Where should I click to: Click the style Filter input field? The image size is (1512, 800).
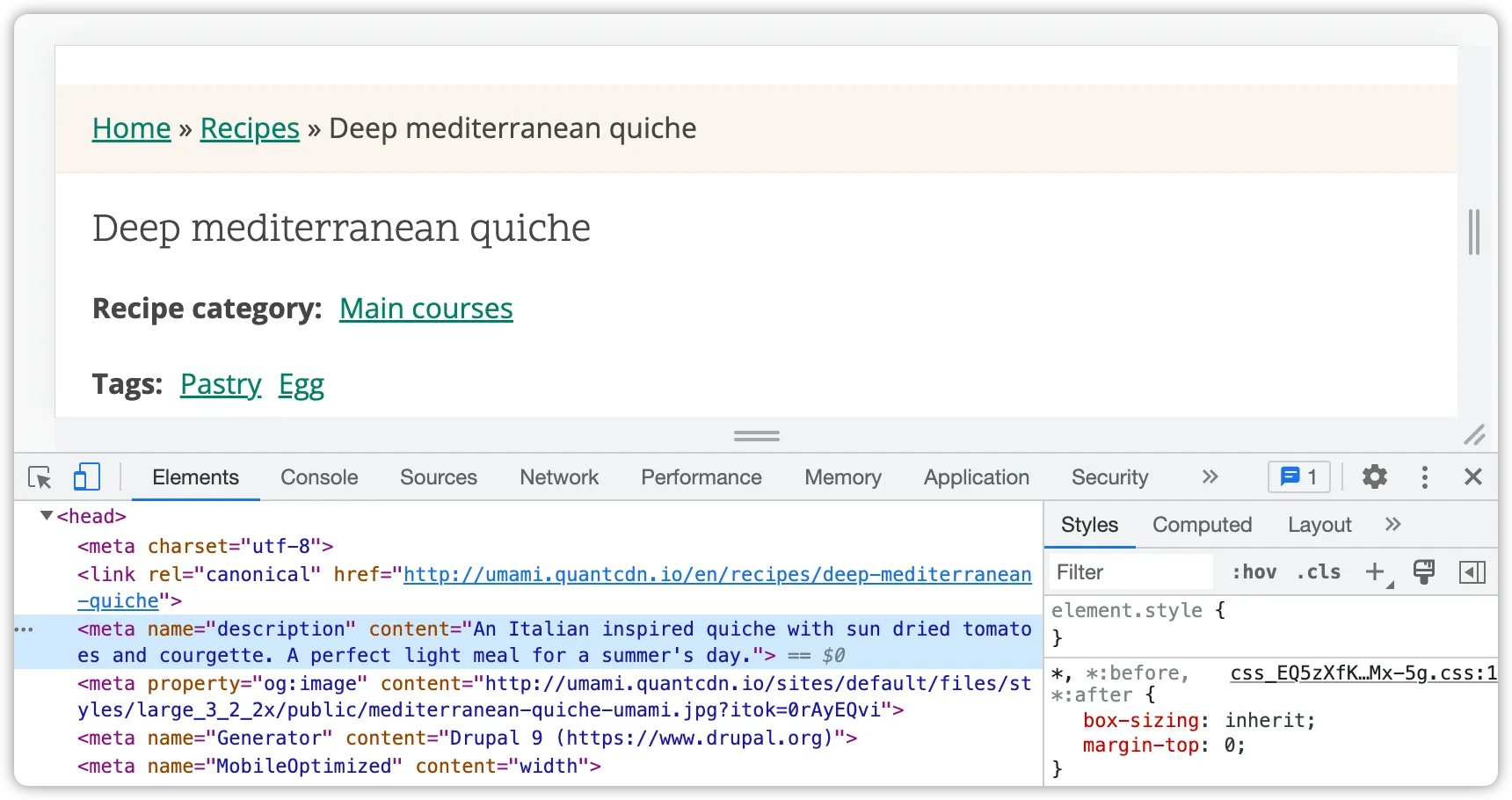1130,571
